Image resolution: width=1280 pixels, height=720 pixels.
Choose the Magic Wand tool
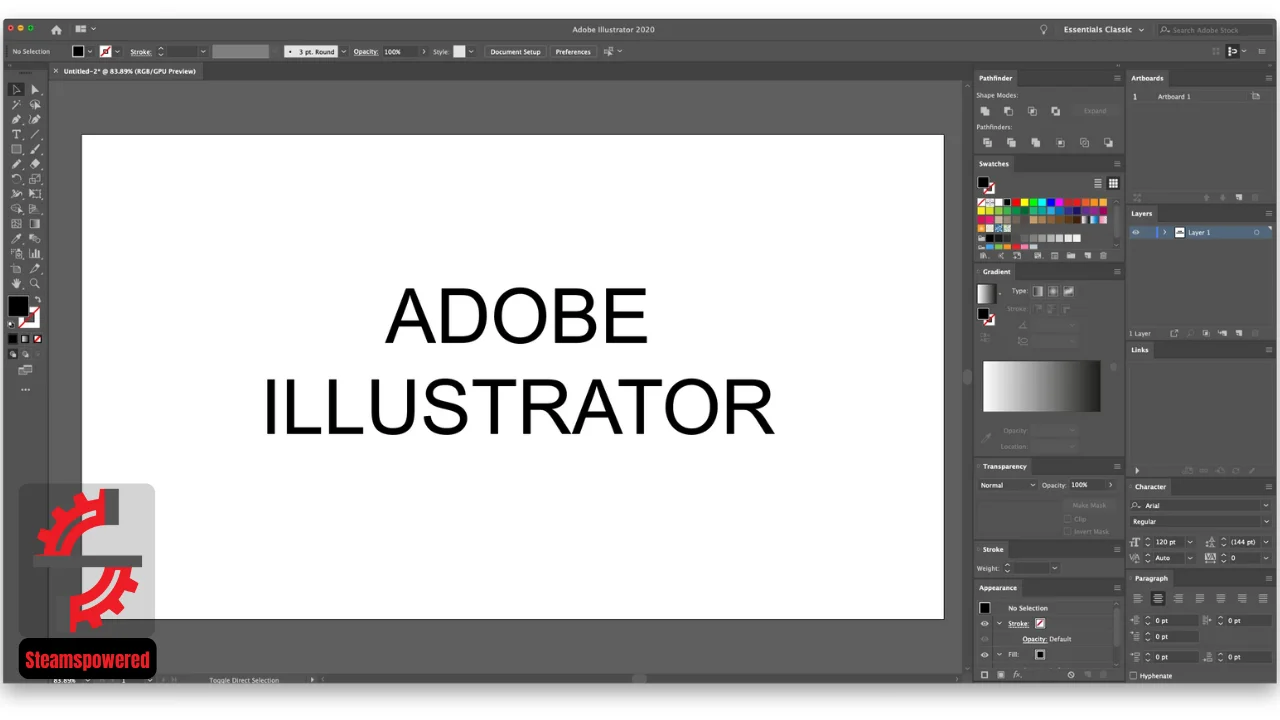tap(16, 104)
